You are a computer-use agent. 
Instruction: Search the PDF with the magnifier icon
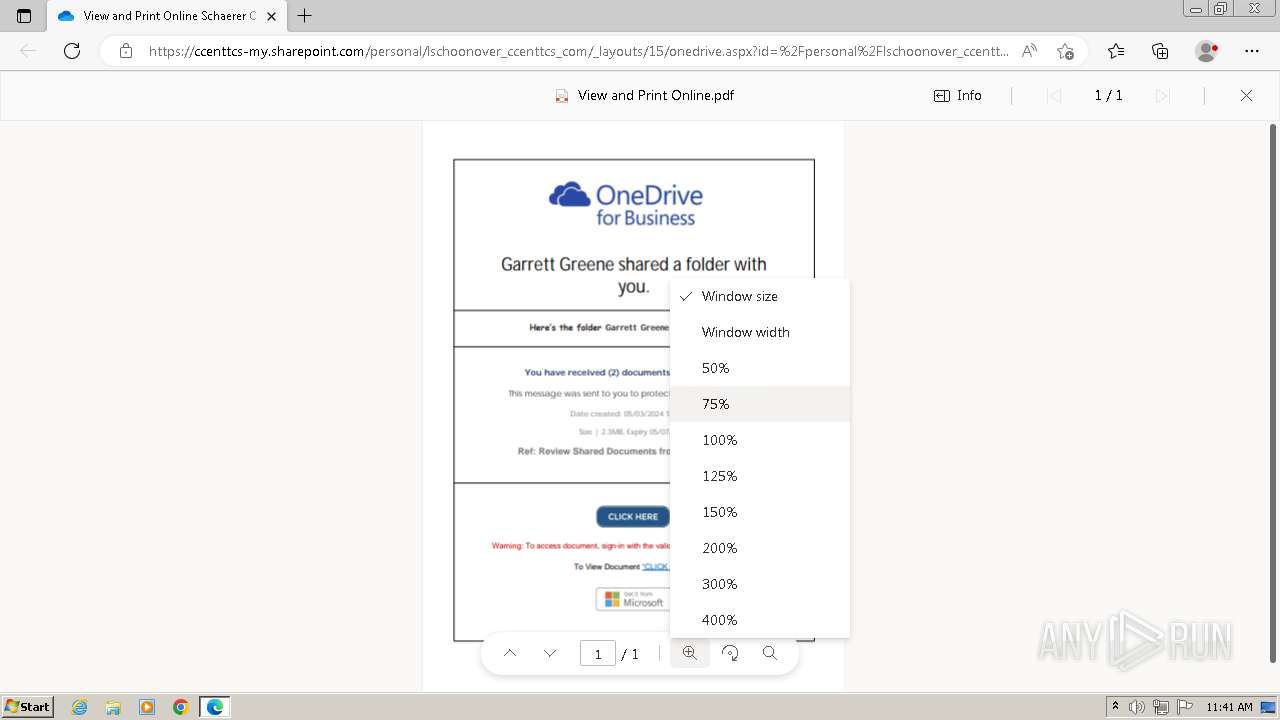(770, 653)
